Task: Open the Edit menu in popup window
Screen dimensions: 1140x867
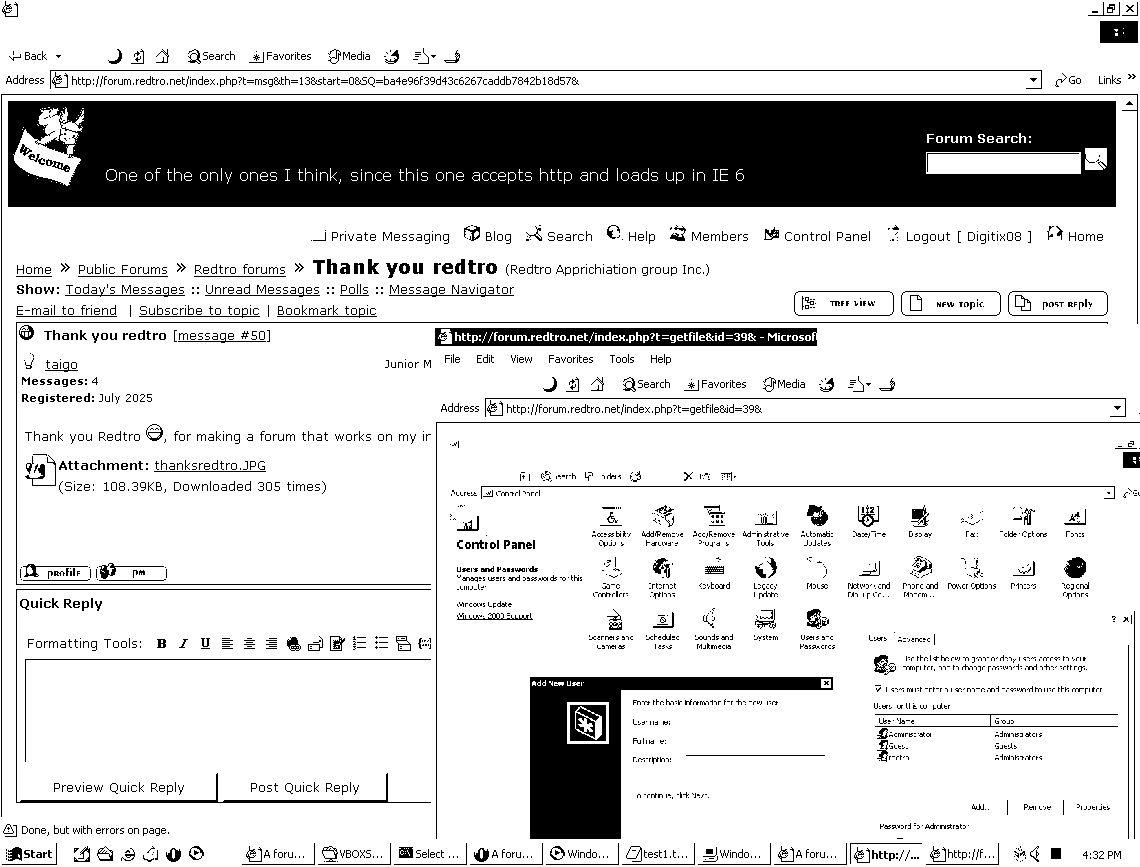Action: click(485, 359)
